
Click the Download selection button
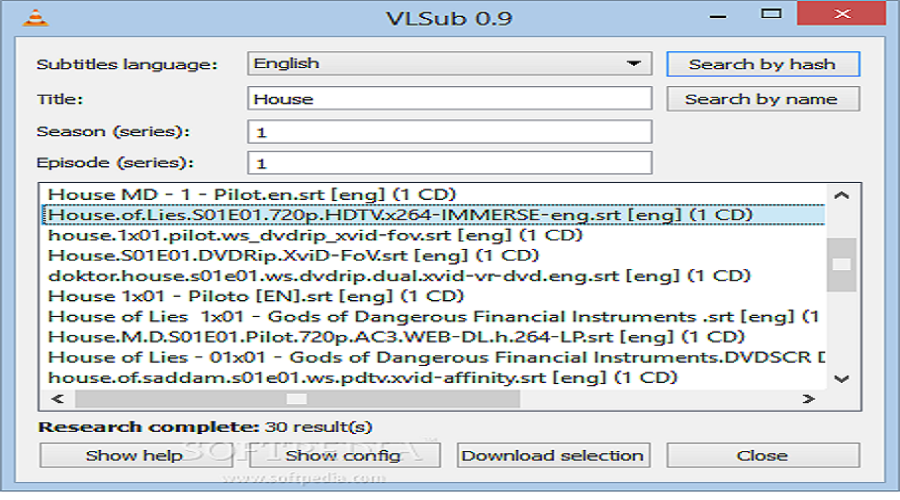pyautogui.click(x=553, y=455)
